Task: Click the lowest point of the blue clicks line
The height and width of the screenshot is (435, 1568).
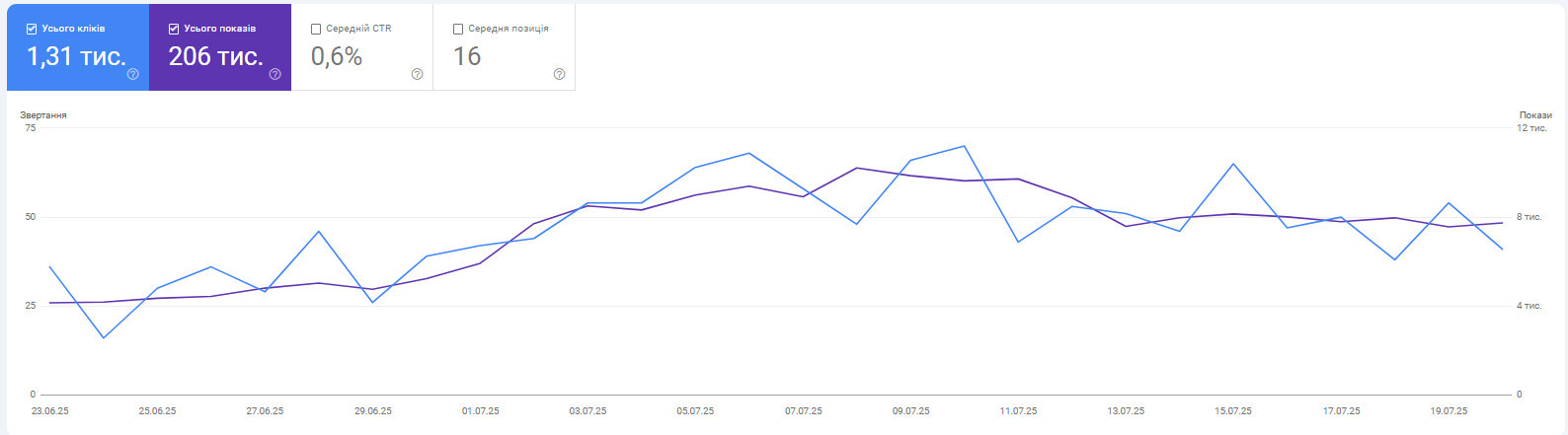Action: (x=104, y=337)
